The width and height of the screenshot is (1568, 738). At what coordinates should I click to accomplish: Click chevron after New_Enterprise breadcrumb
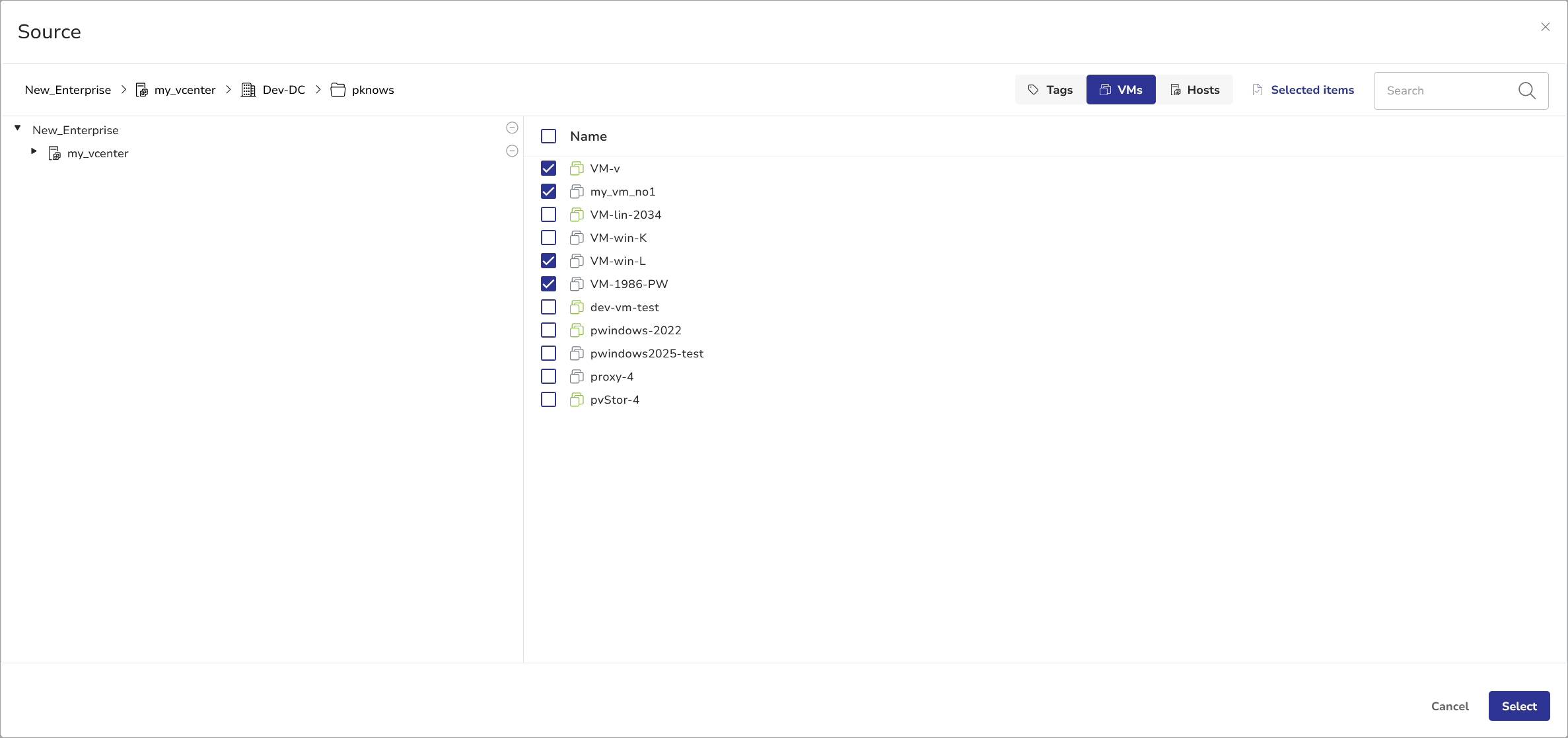(x=124, y=90)
